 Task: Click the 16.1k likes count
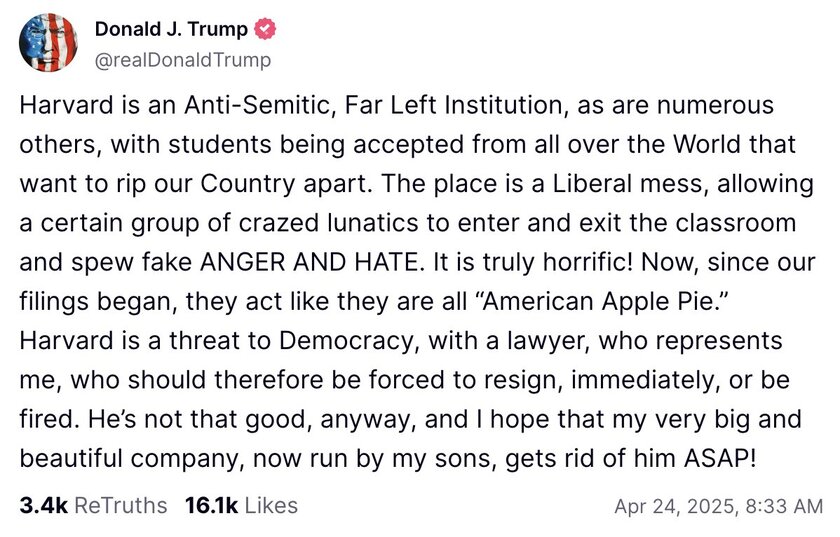click(211, 505)
